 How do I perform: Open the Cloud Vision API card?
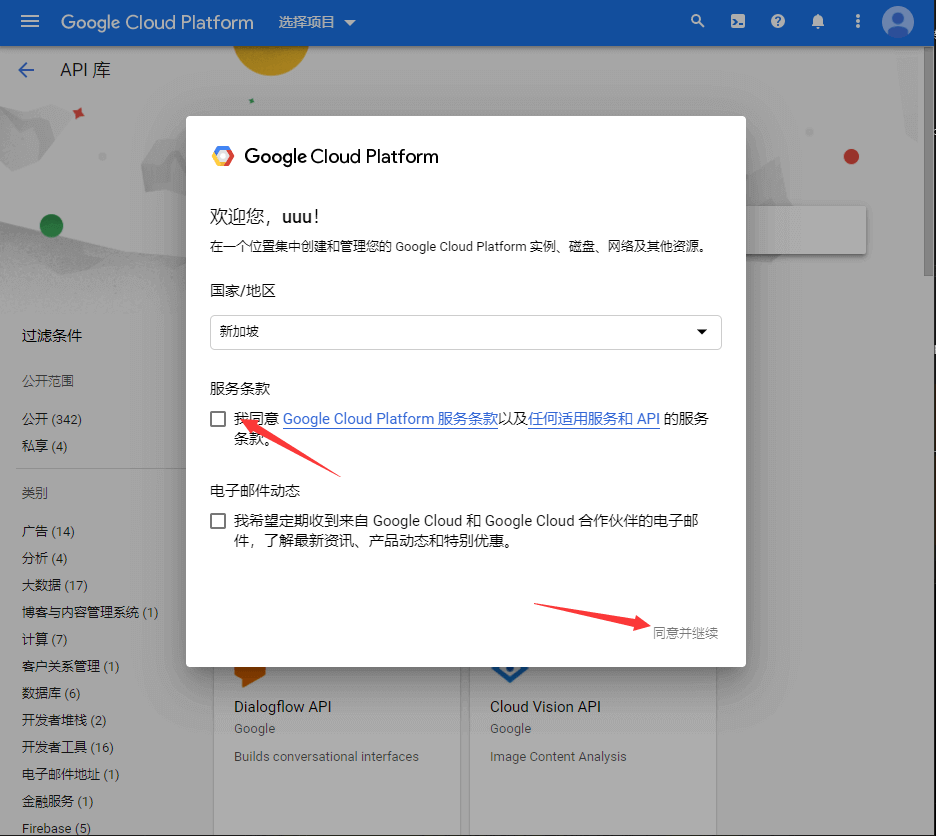pyautogui.click(x=545, y=707)
